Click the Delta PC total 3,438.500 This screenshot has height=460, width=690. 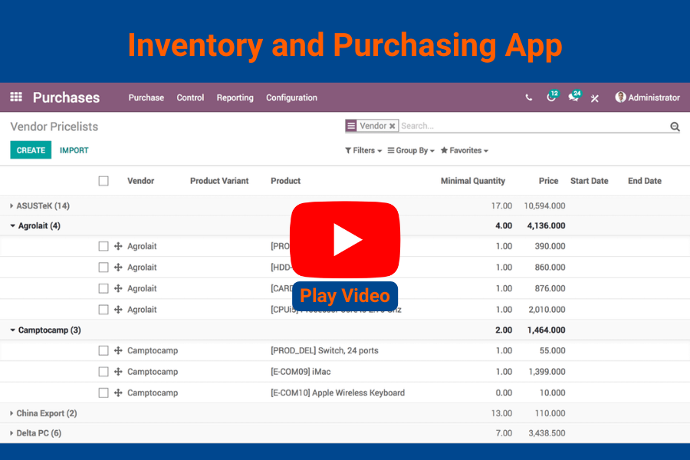tap(547, 433)
